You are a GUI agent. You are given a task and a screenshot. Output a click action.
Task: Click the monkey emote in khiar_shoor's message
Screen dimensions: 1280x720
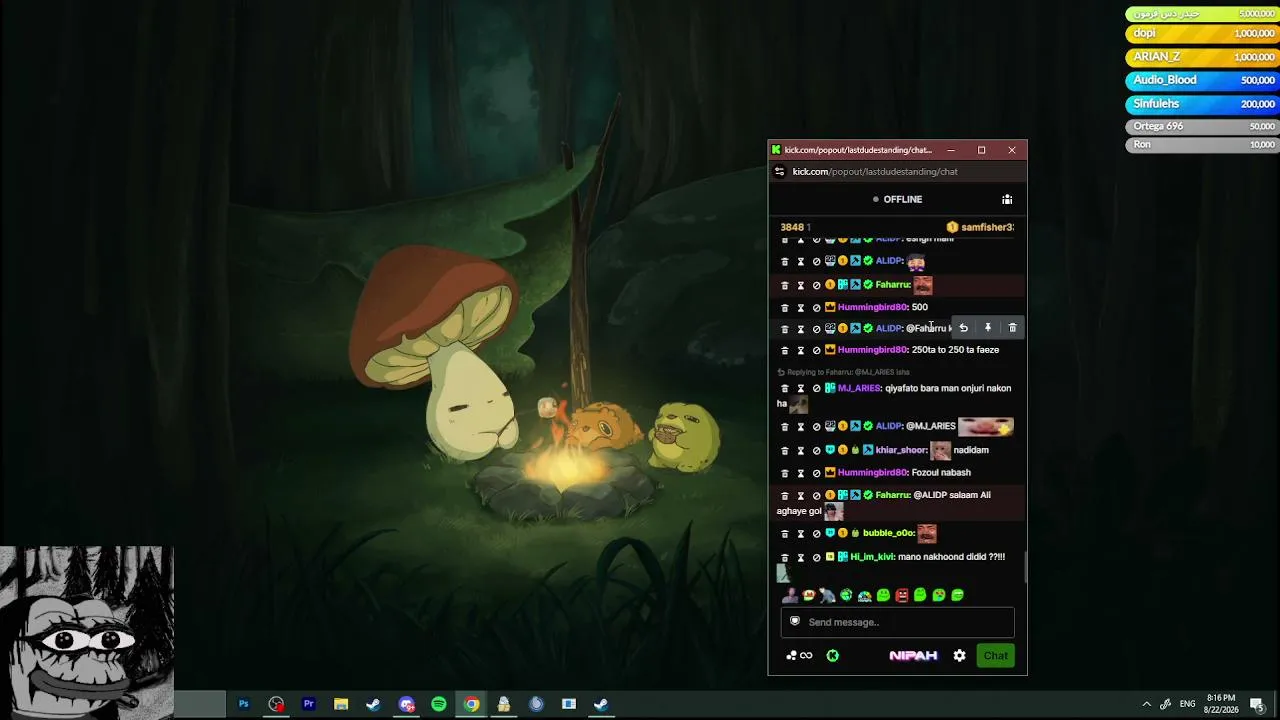pos(940,451)
